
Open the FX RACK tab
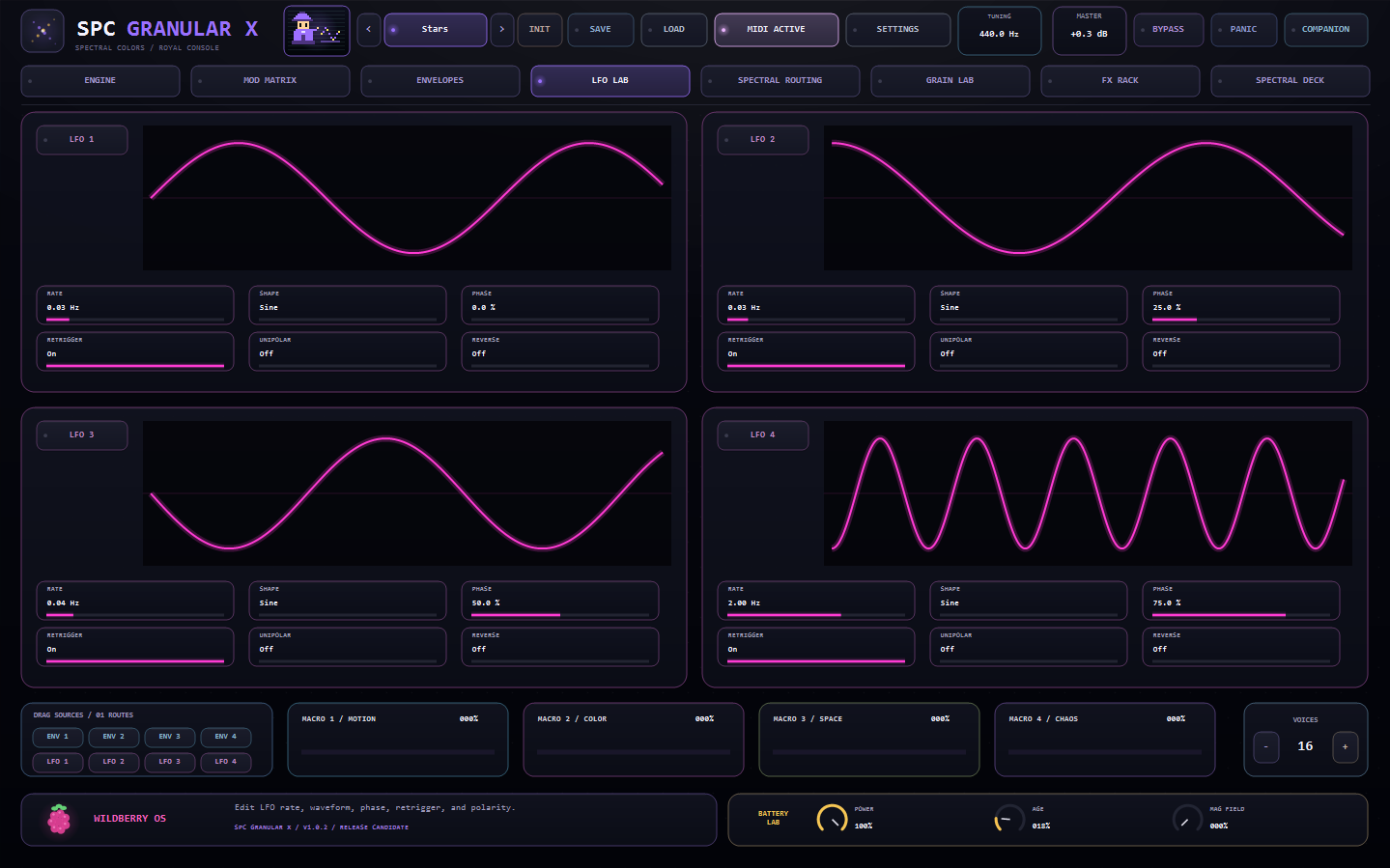click(1121, 81)
